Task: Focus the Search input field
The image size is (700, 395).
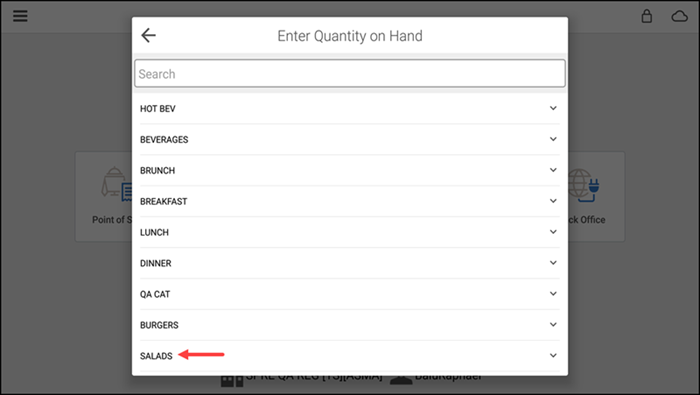Action: (x=350, y=73)
